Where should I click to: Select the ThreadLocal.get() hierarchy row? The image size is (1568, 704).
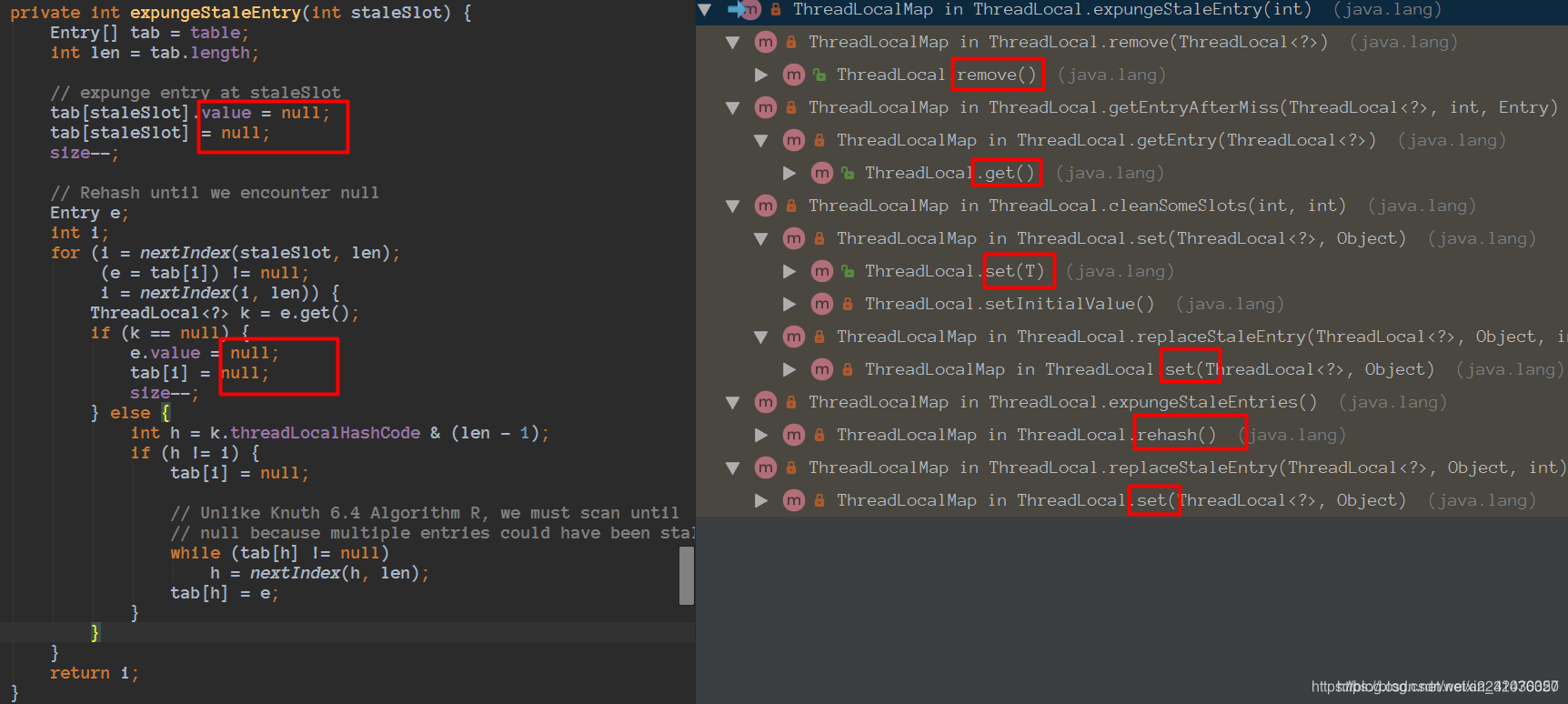coord(1131,173)
